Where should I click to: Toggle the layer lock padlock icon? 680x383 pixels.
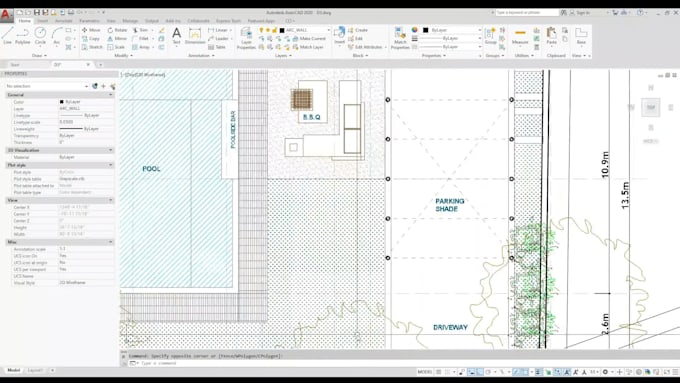[x=275, y=30]
